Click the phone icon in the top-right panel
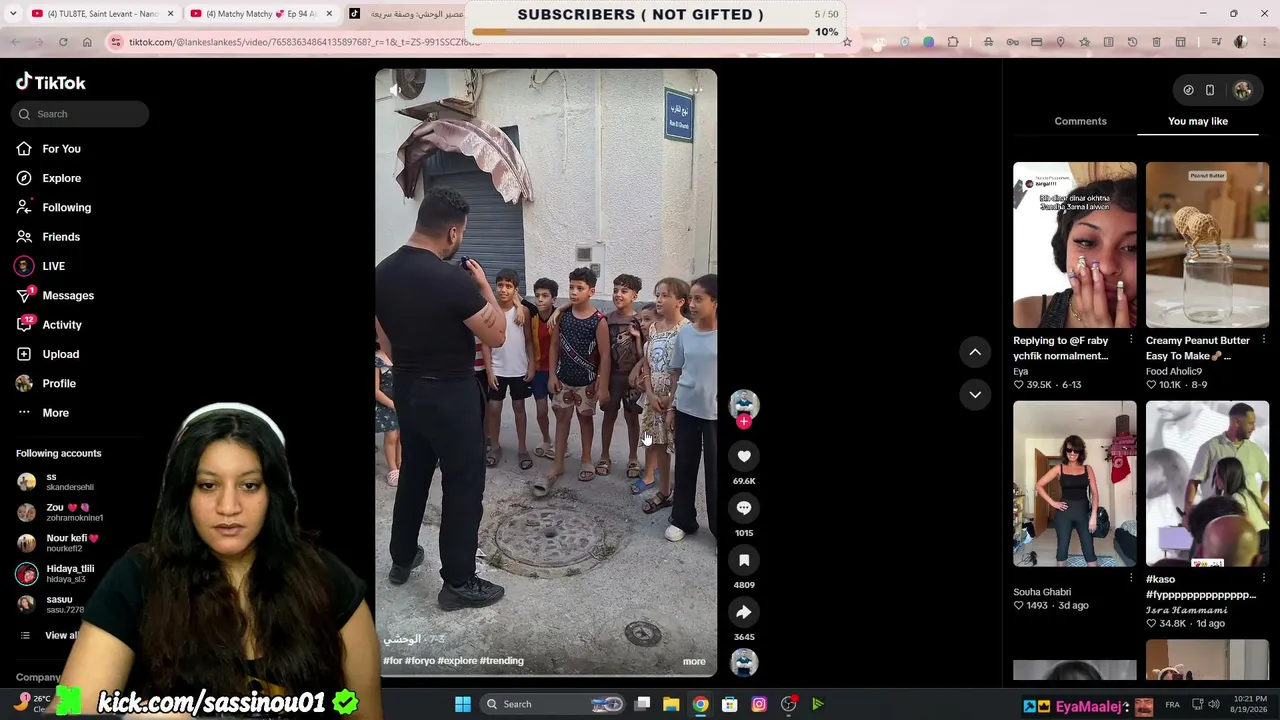The image size is (1280, 720). (1210, 90)
